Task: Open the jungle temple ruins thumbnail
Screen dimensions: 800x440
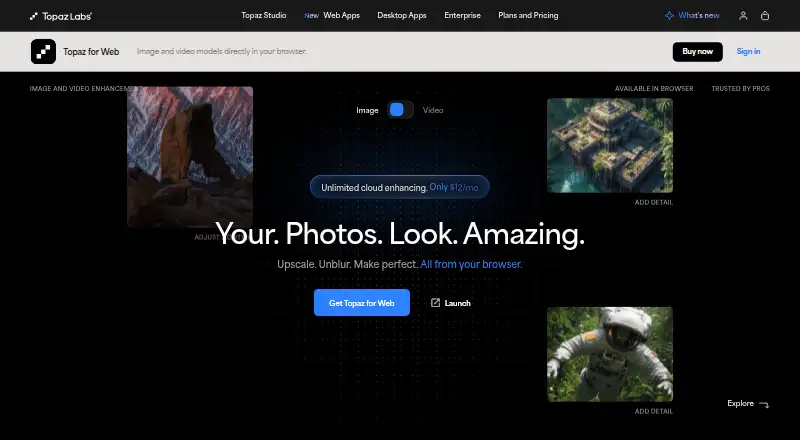Action: [x=610, y=145]
